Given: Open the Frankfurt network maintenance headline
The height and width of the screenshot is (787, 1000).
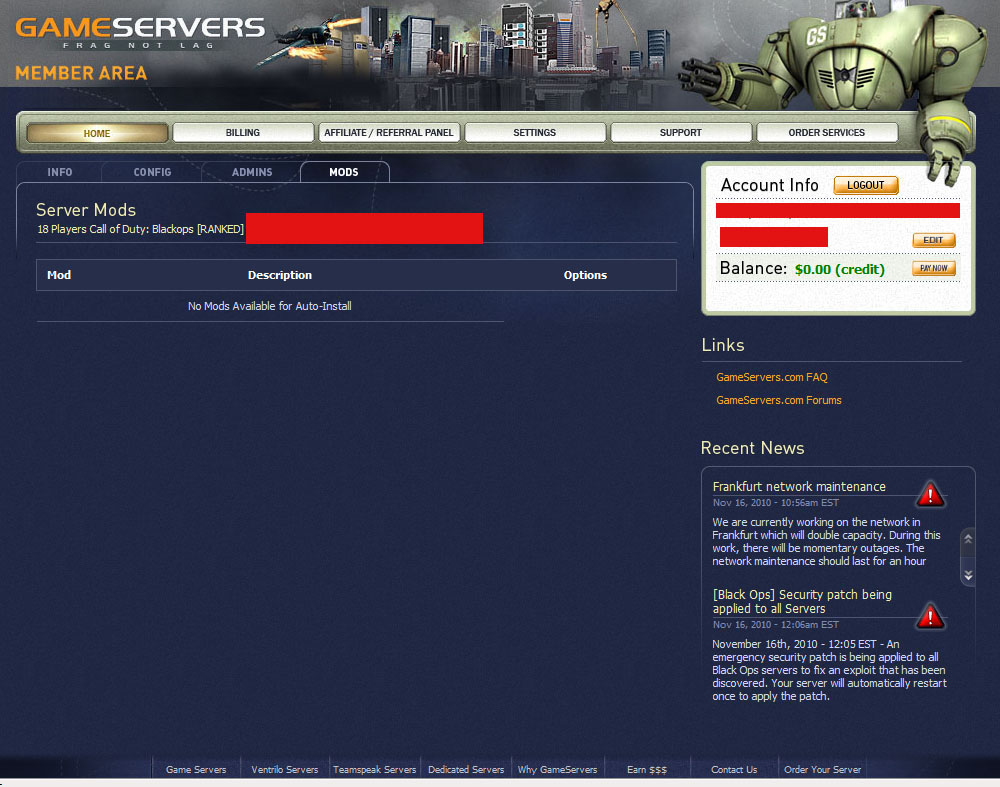Looking at the screenshot, I should tap(799, 487).
